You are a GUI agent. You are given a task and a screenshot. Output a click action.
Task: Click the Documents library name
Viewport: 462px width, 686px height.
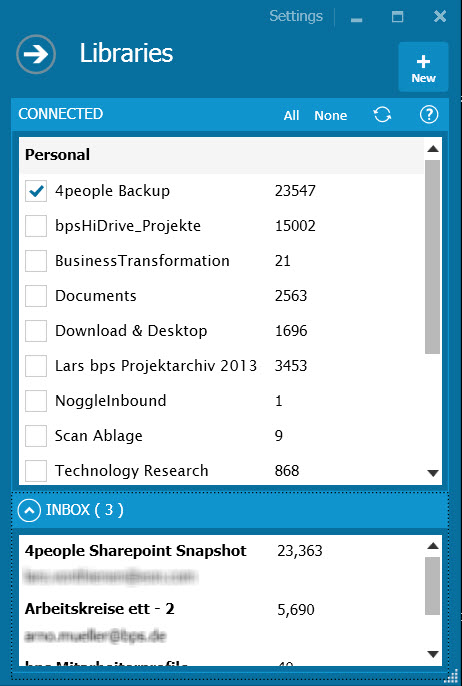tap(96, 296)
